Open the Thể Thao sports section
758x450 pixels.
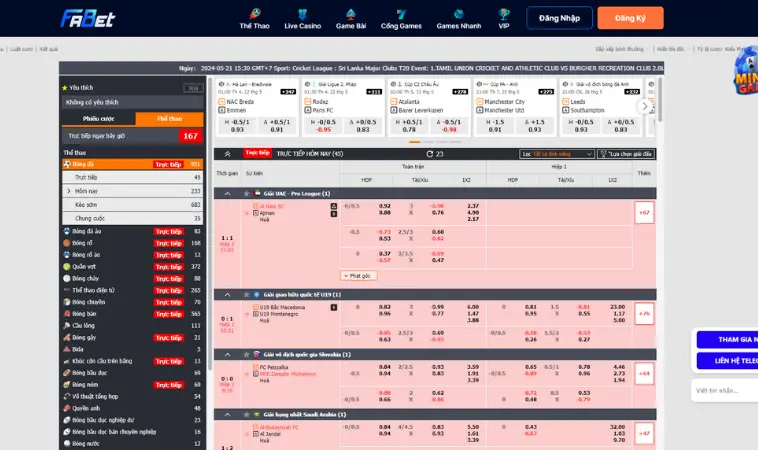tap(254, 18)
